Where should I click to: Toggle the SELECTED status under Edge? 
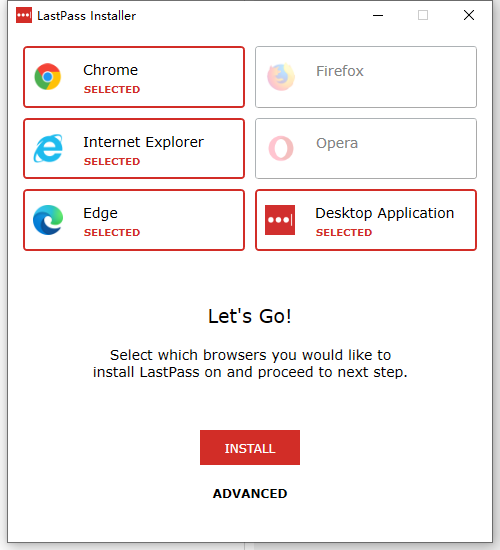coord(112,232)
